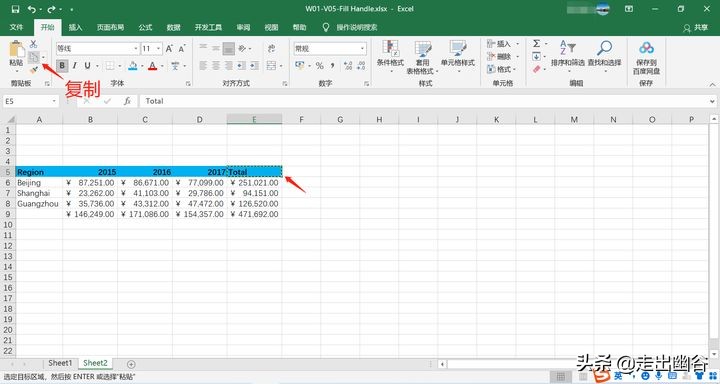This screenshot has height=384, width=720.
Task: Click the Wrap Text icon
Action: click(271, 48)
